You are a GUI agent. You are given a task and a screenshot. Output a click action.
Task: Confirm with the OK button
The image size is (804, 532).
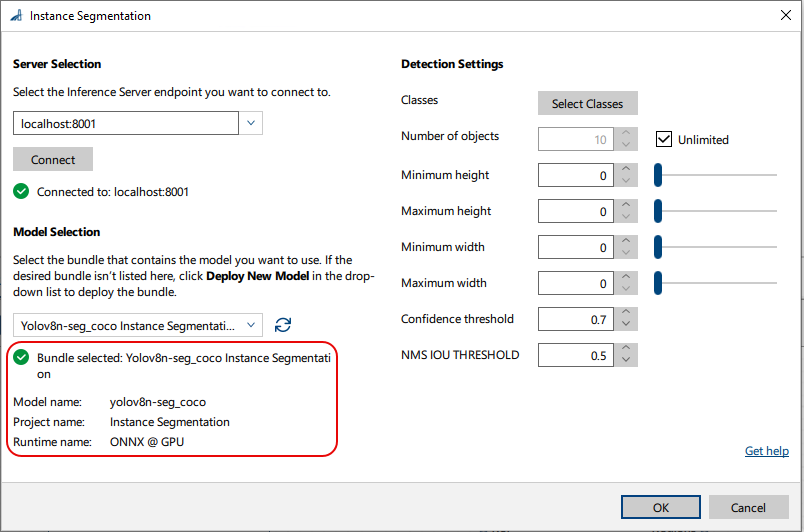pyautogui.click(x=660, y=507)
